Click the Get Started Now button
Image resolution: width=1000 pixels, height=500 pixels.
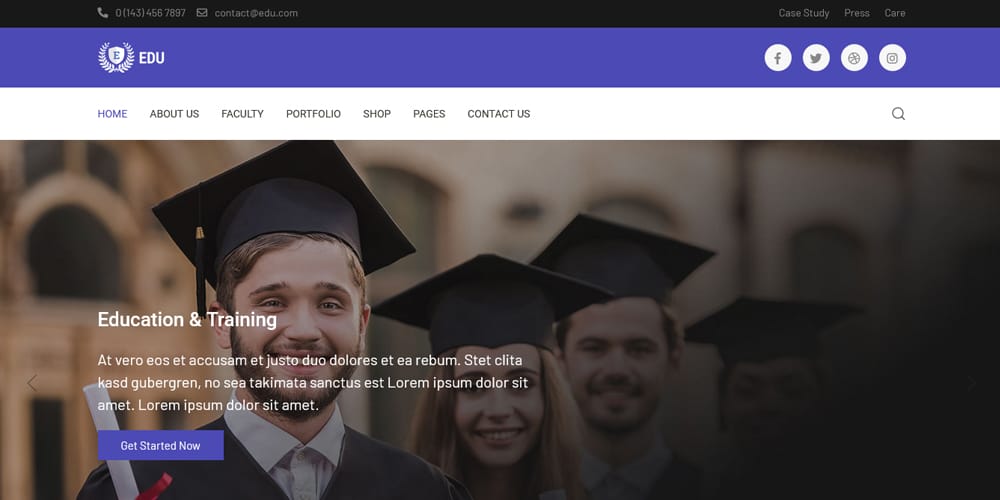coord(161,445)
